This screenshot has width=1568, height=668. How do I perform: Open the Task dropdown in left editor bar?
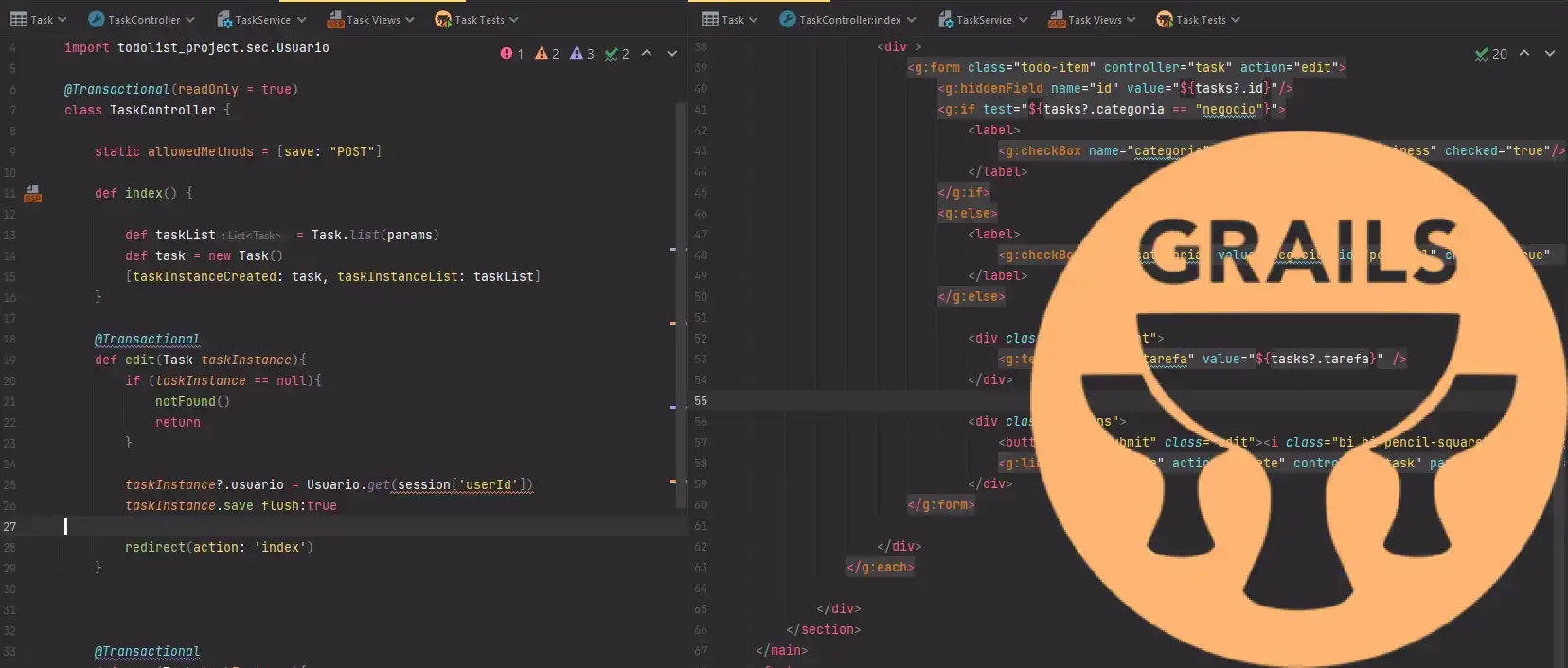(x=62, y=19)
